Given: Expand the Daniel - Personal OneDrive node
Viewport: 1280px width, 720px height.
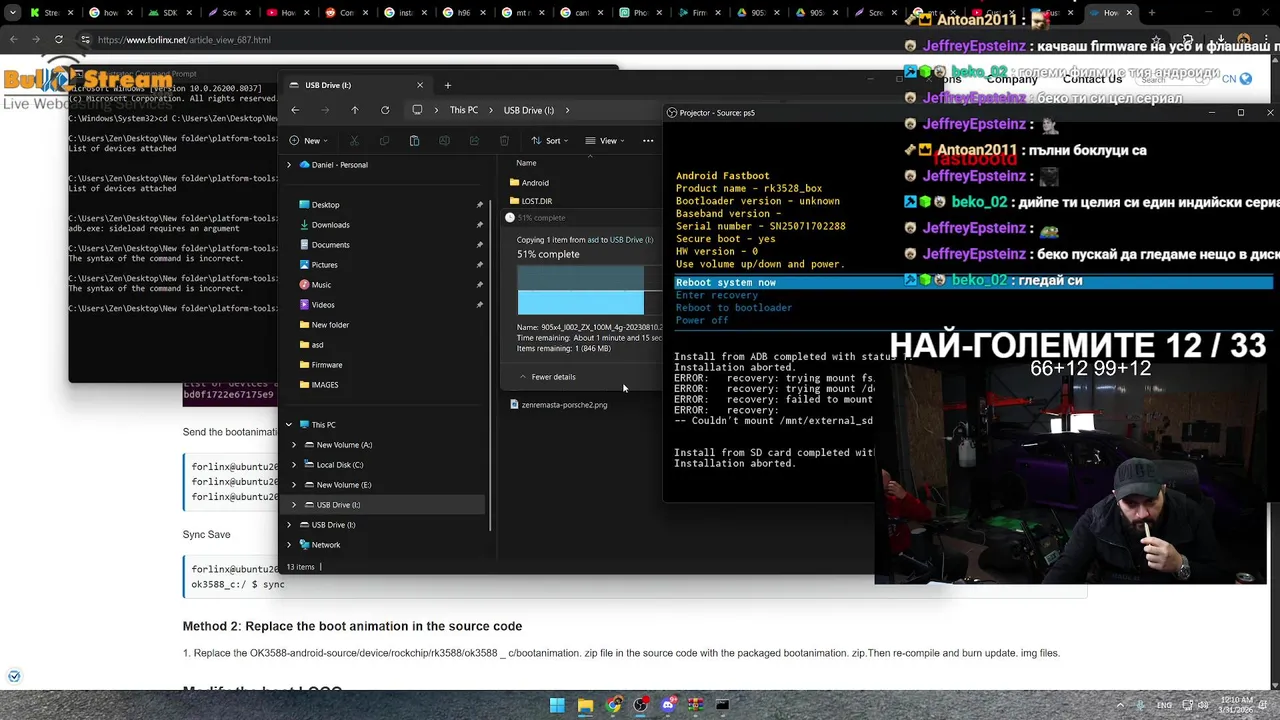Looking at the screenshot, I should (289, 165).
